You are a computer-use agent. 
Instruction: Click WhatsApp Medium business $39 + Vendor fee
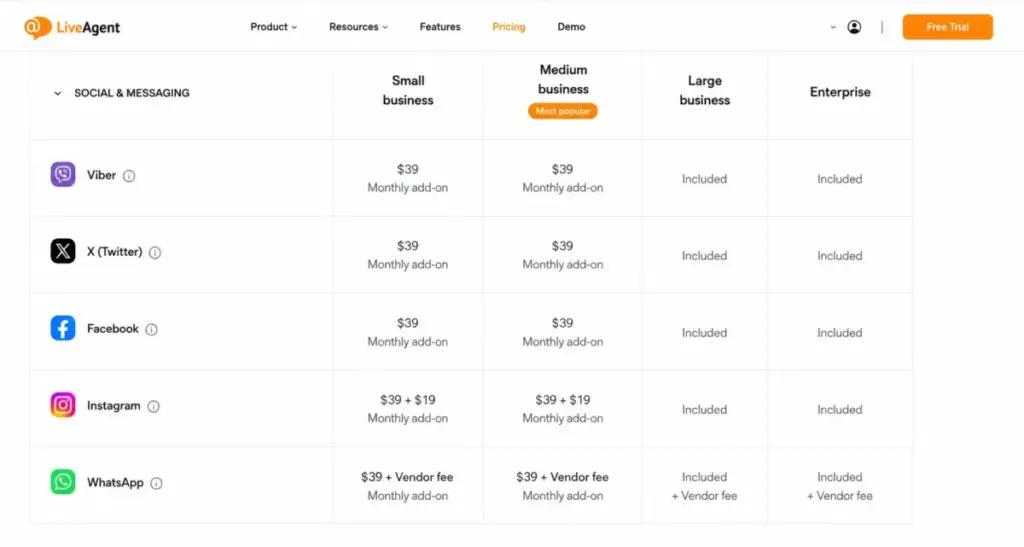pos(562,477)
